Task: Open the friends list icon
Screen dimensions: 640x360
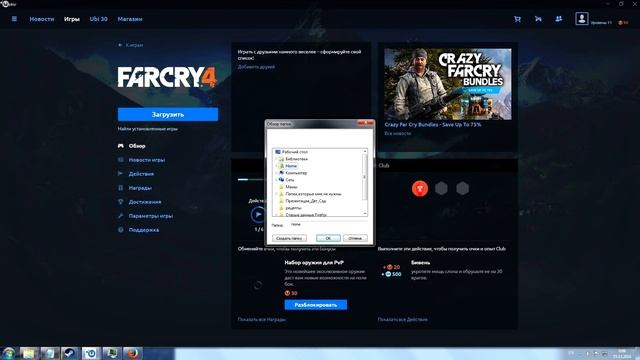Action: (558, 19)
